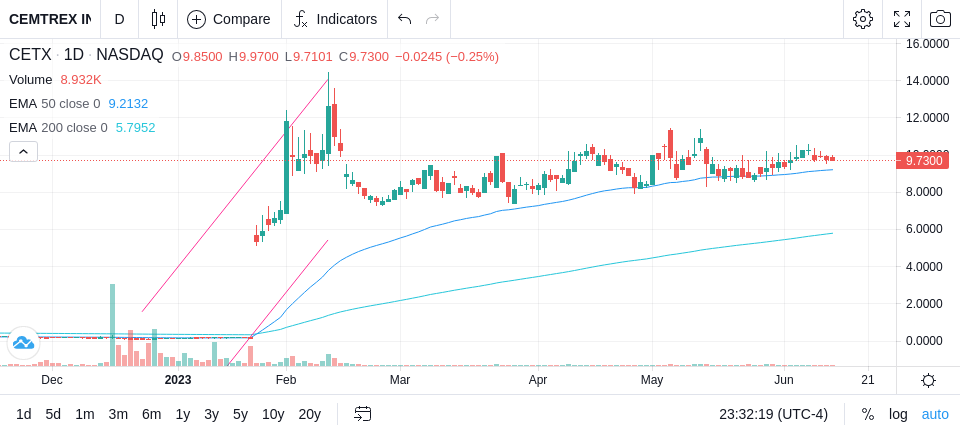Viewport: 960px width, 433px height.
Task: Click the 9.7300 current price label
Action: (x=923, y=160)
